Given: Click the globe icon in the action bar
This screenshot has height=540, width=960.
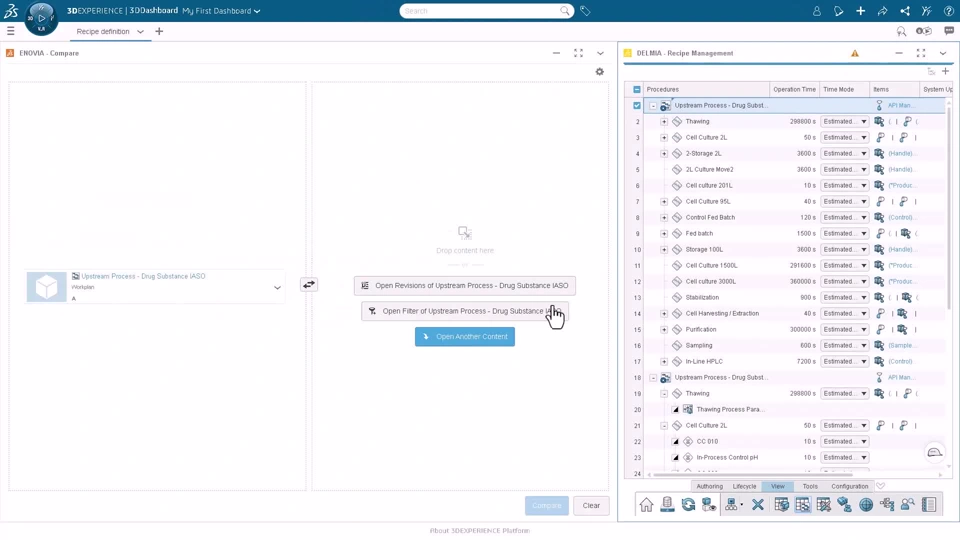Looking at the screenshot, I should [x=866, y=504].
